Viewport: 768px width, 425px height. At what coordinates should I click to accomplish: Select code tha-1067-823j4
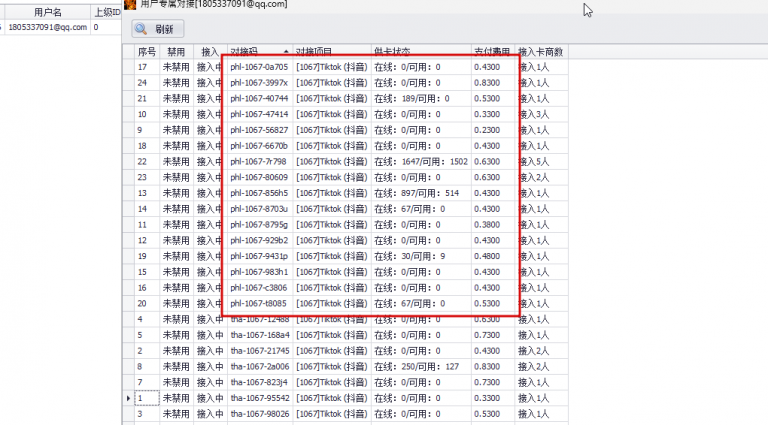259,382
